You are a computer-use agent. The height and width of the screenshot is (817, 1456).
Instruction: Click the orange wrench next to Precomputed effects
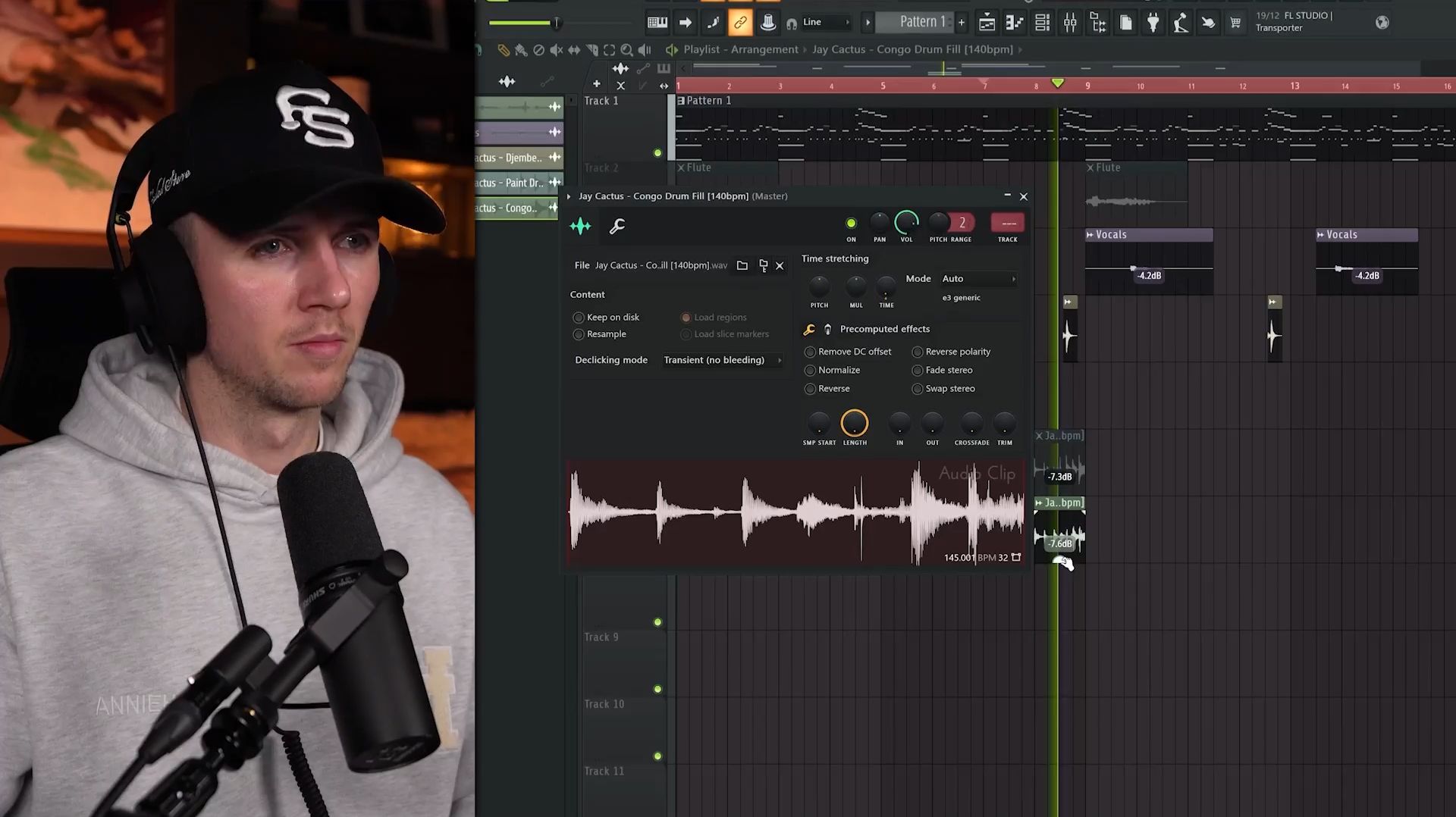pyautogui.click(x=809, y=329)
